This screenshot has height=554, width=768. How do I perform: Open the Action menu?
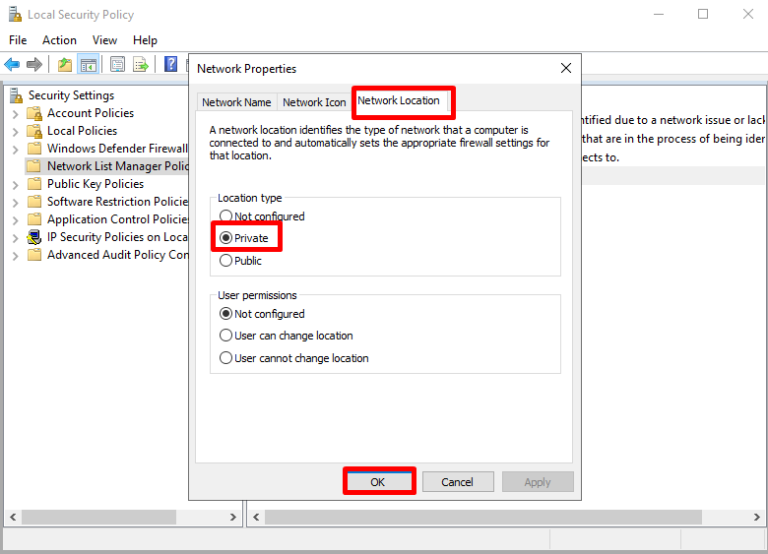click(x=59, y=40)
